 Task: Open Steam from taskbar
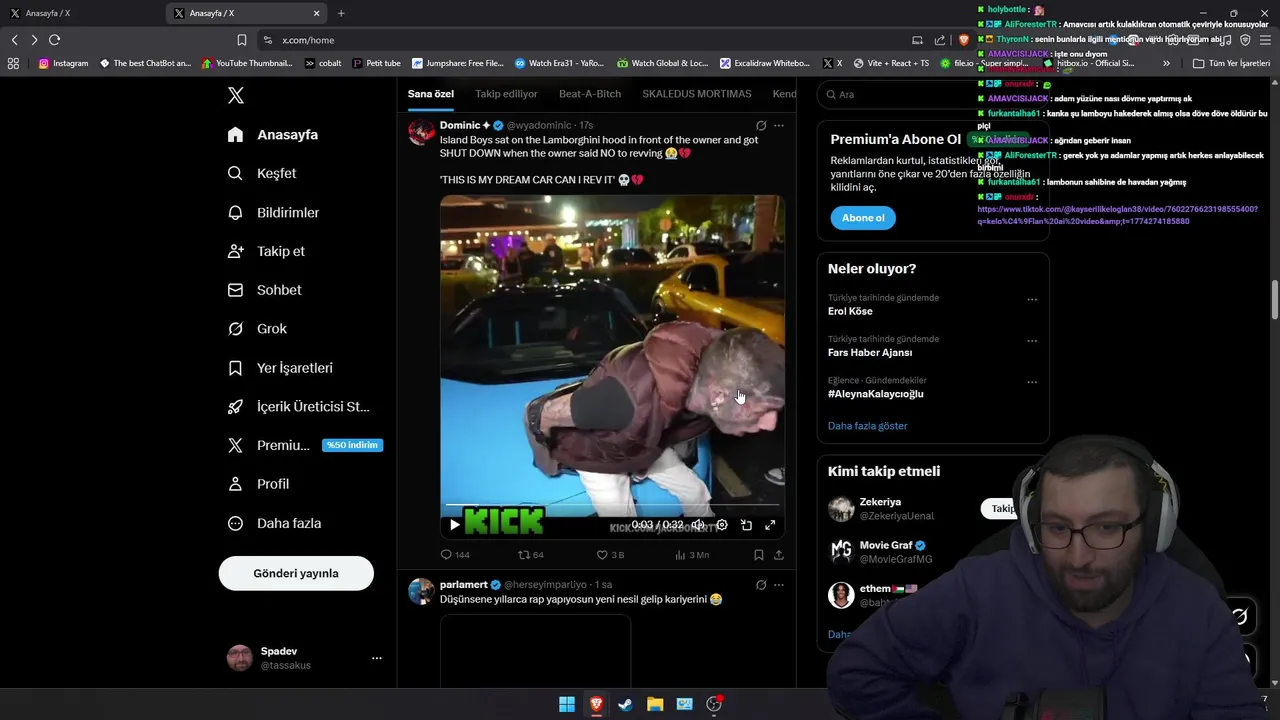point(625,704)
